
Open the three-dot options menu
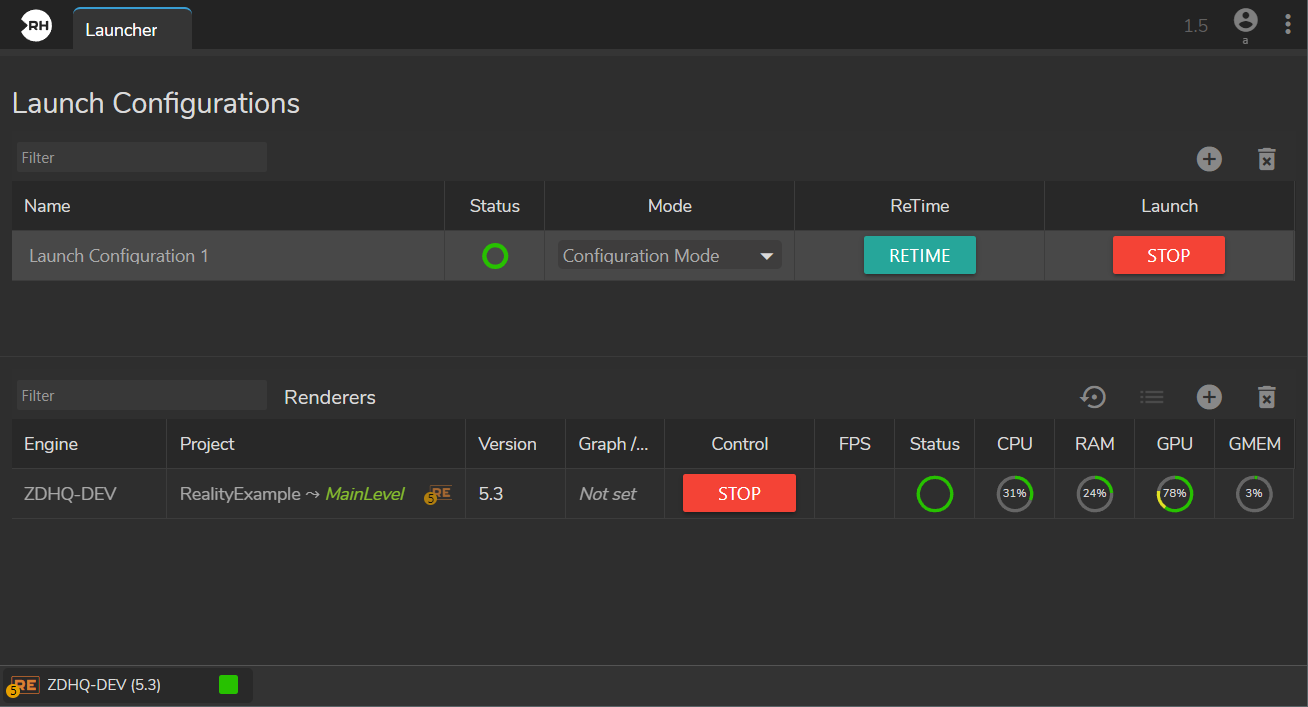pos(1287,25)
